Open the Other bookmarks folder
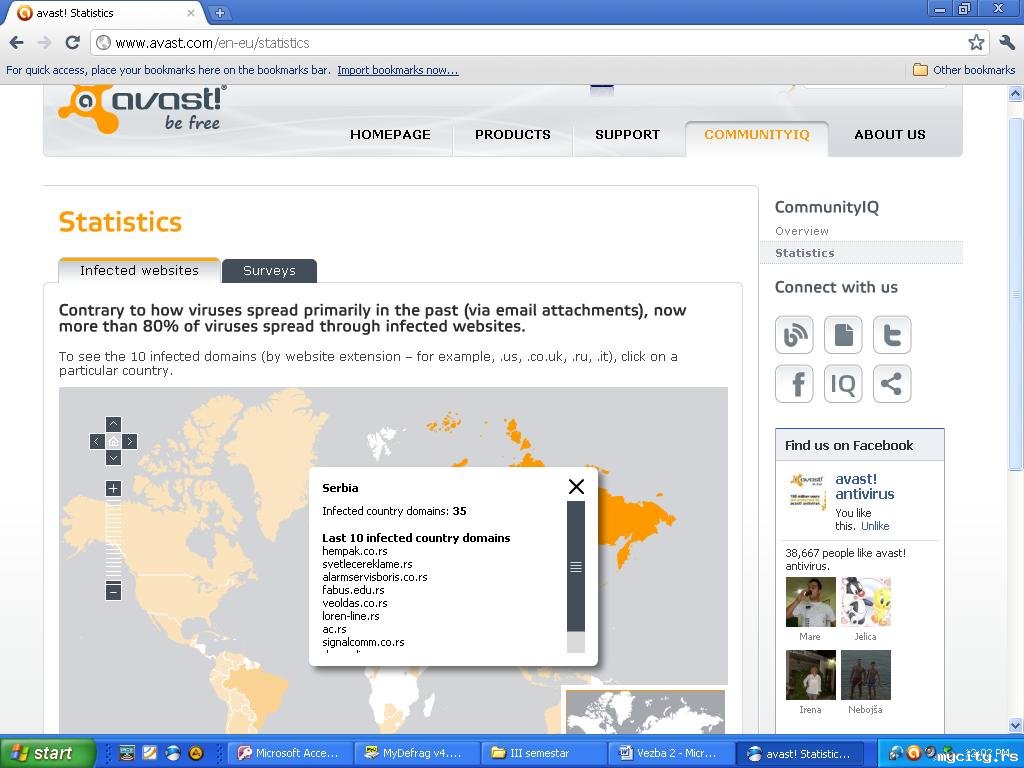Image resolution: width=1024 pixels, height=768 pixels. (964, 70)
